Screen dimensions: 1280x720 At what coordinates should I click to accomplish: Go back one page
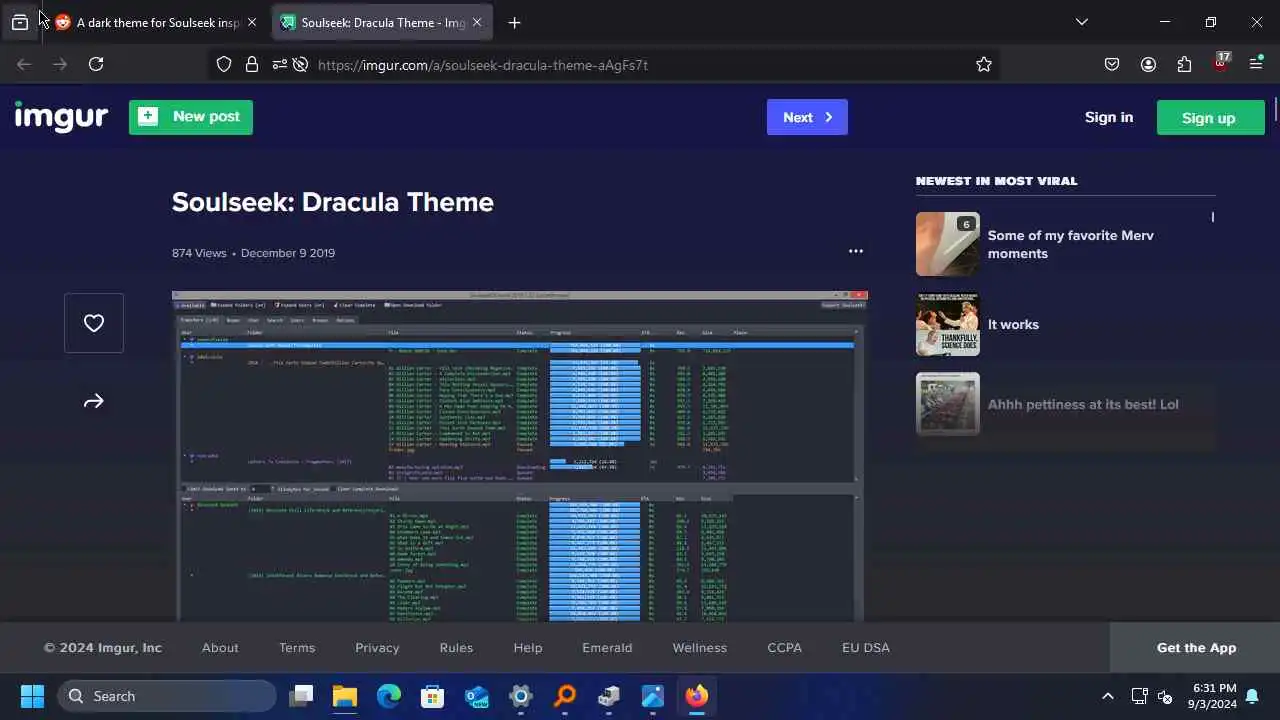point(24,64)
